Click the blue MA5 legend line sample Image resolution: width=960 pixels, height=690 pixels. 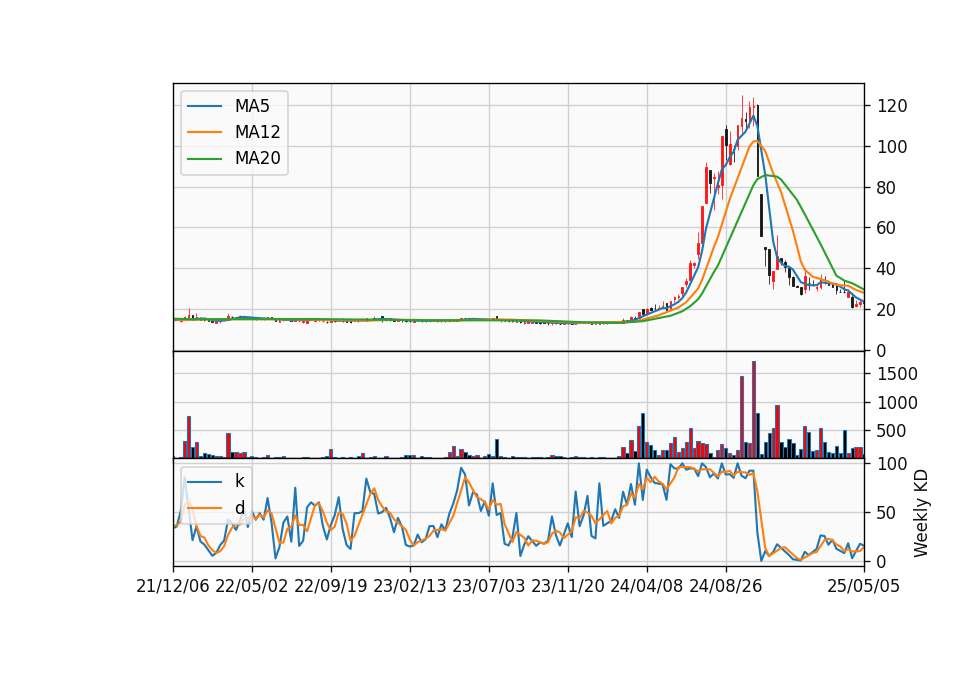tap(204, 106)
